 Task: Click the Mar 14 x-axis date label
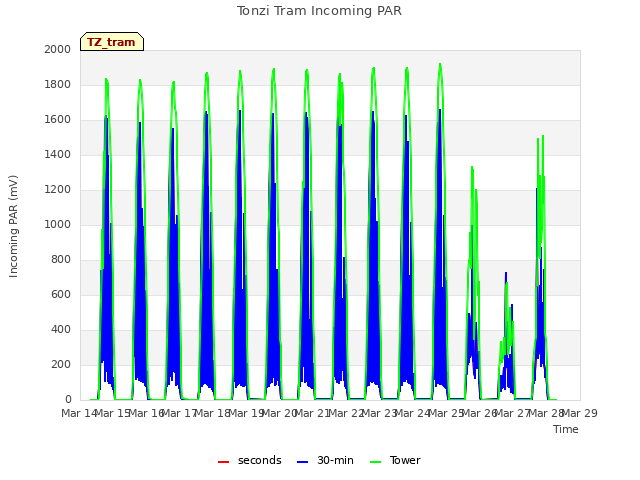(79, 413)
